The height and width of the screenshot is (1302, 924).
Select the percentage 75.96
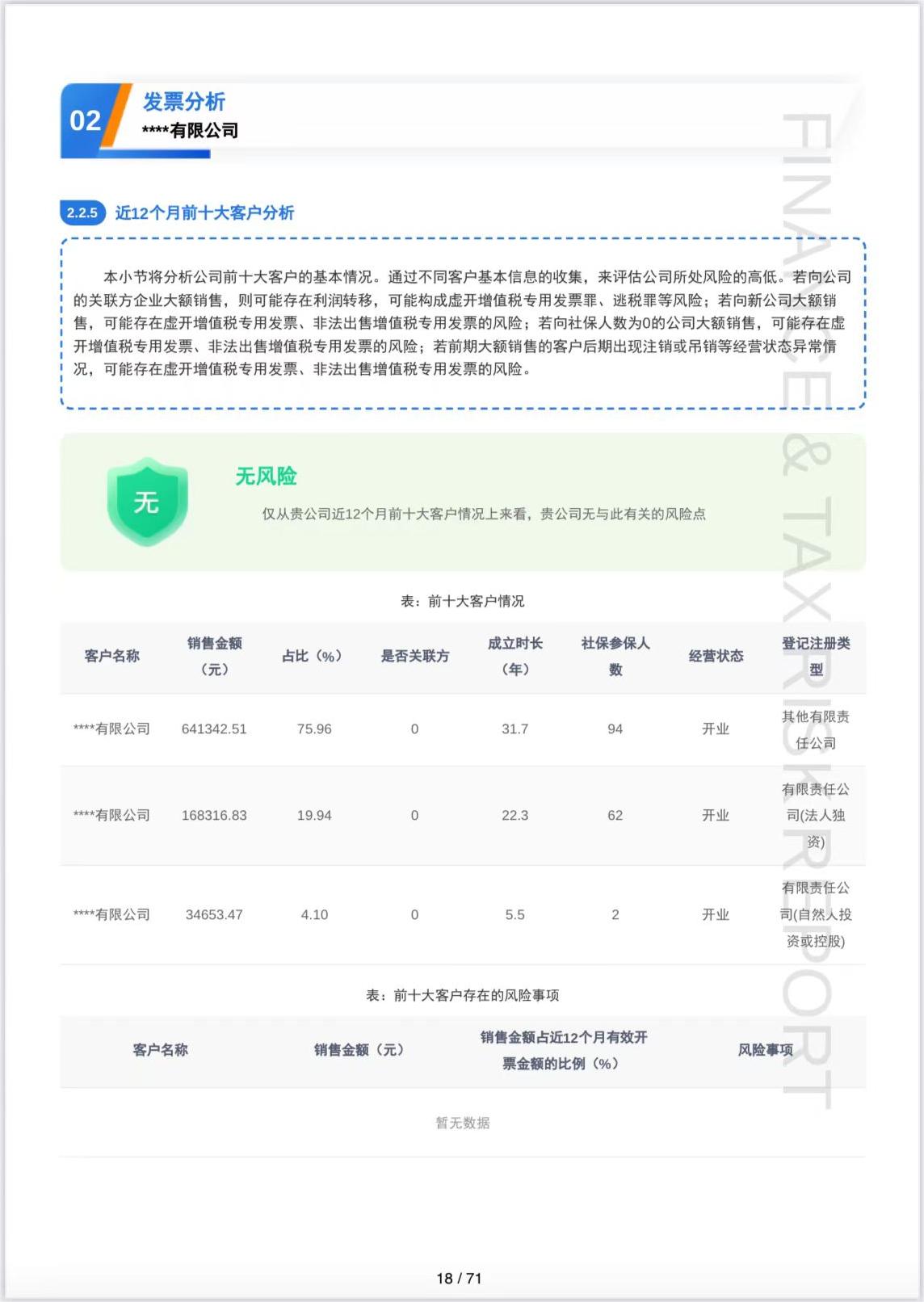point(314,729)
